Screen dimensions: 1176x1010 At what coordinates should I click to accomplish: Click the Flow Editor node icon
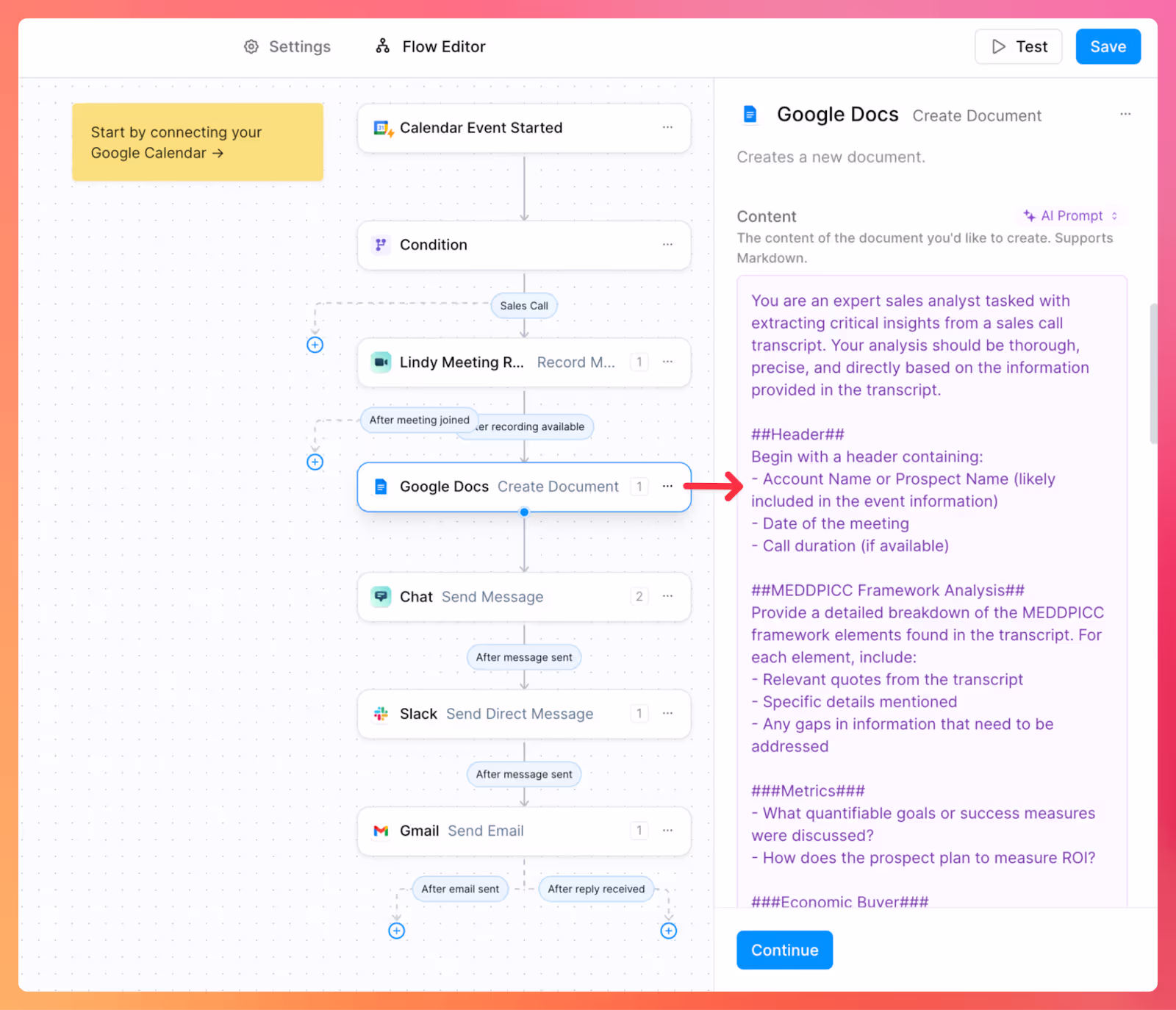(382, 46)
